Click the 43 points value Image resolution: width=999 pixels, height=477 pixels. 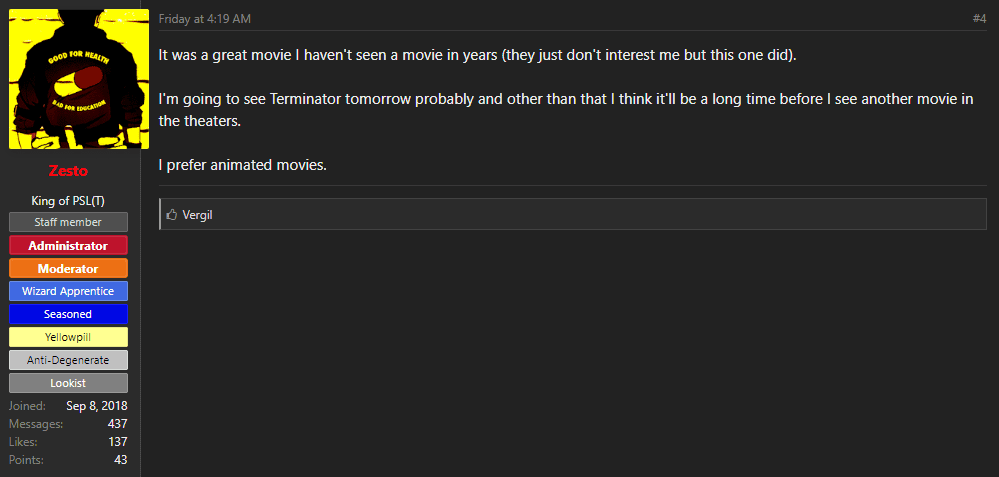click(120, 460)
